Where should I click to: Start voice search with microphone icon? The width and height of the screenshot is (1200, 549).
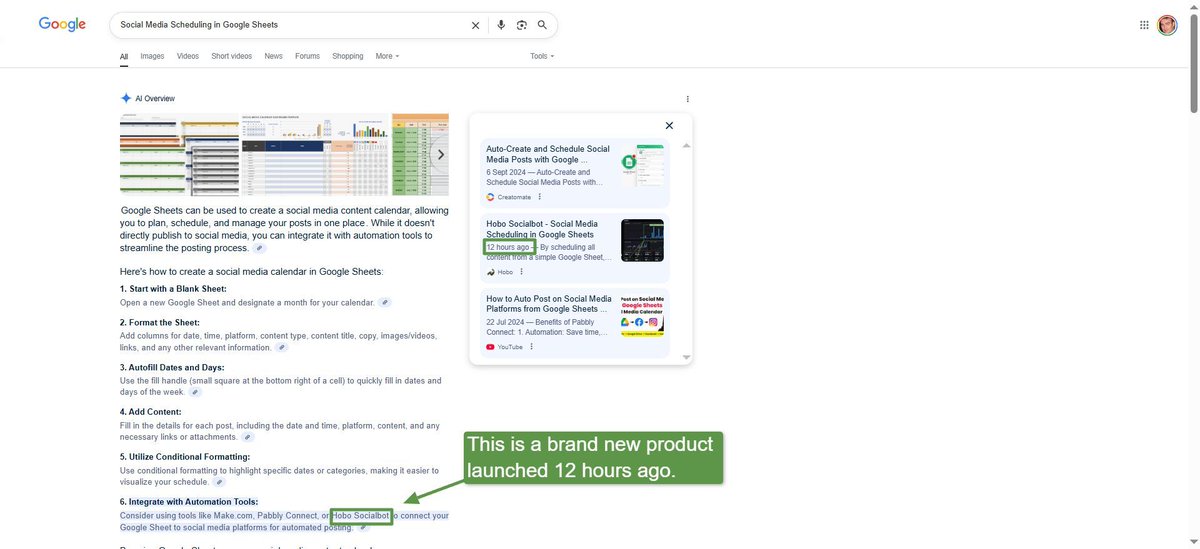coord(501,25)
